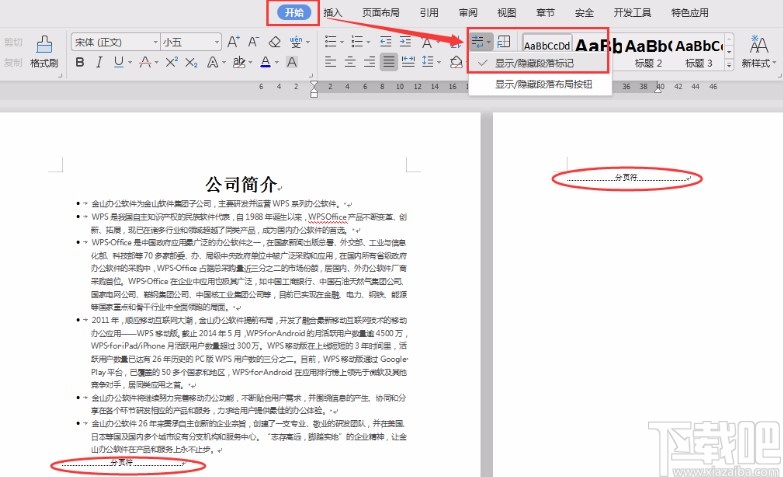Switch to the 插入 tab

coord(333,12)
